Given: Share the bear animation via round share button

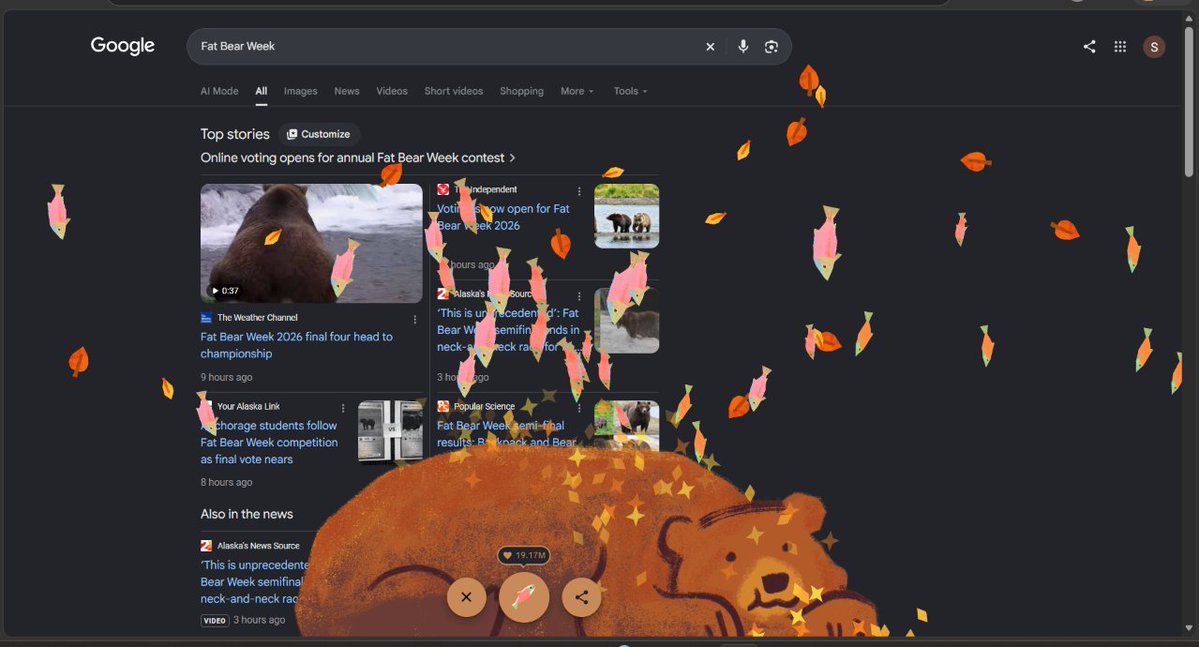Looking at the screenshot, I should [581, 597].
